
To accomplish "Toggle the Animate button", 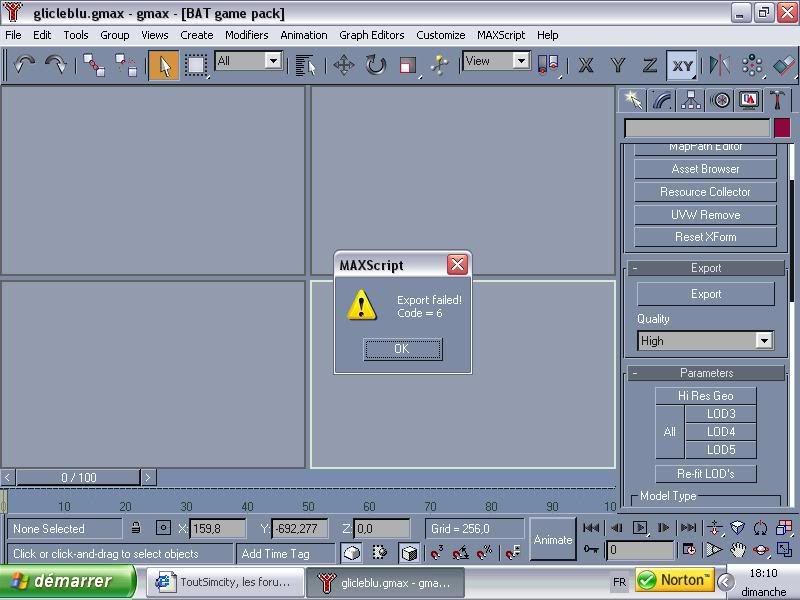I will coord(553,539).
